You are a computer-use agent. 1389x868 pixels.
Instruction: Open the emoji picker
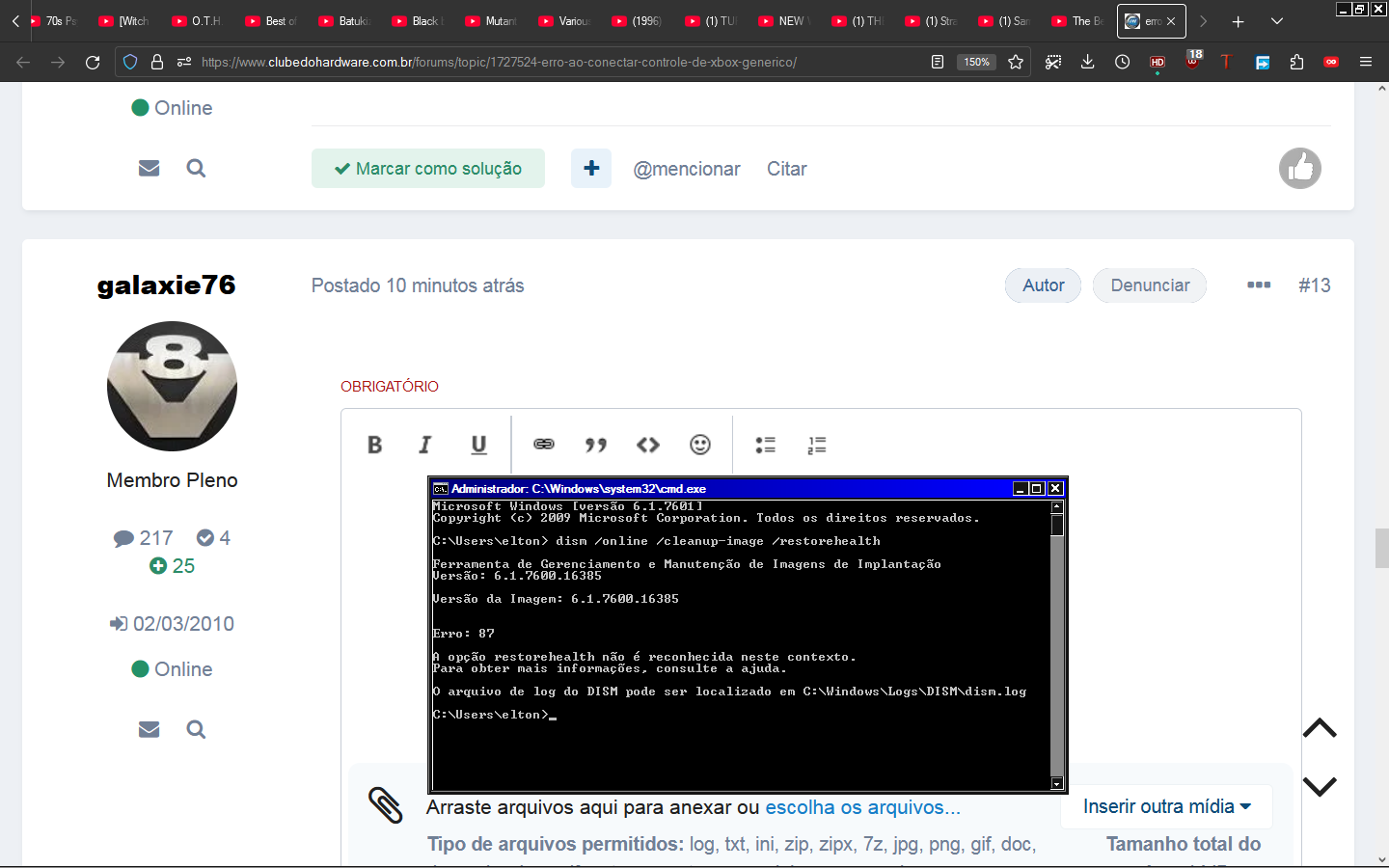coord(700,445)
